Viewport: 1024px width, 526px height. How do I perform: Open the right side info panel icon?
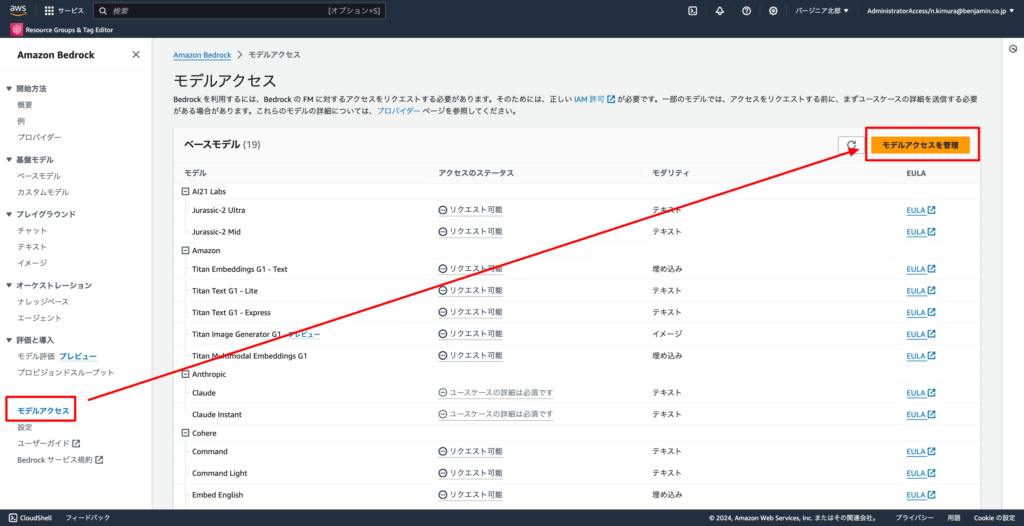pos(1013,49)
